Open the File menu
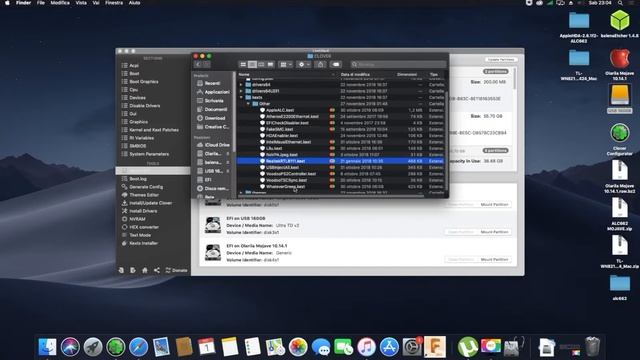640x360 pixels. (x=41, y=3)
